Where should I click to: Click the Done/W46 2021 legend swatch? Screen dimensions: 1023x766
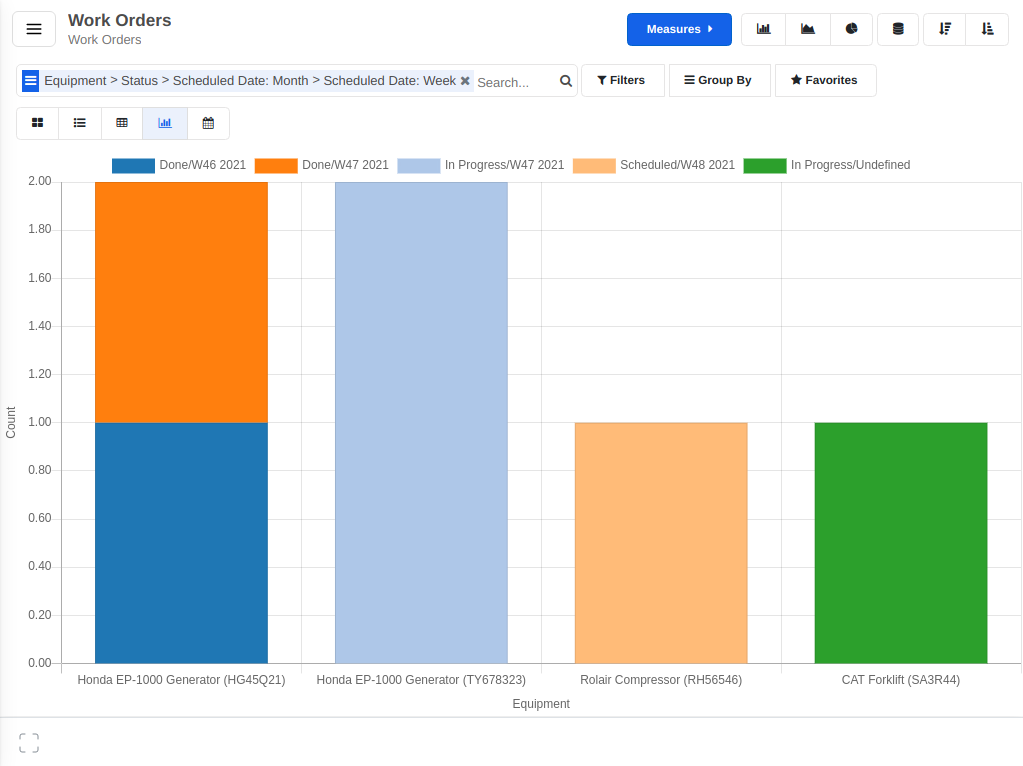tap(132, 165)
